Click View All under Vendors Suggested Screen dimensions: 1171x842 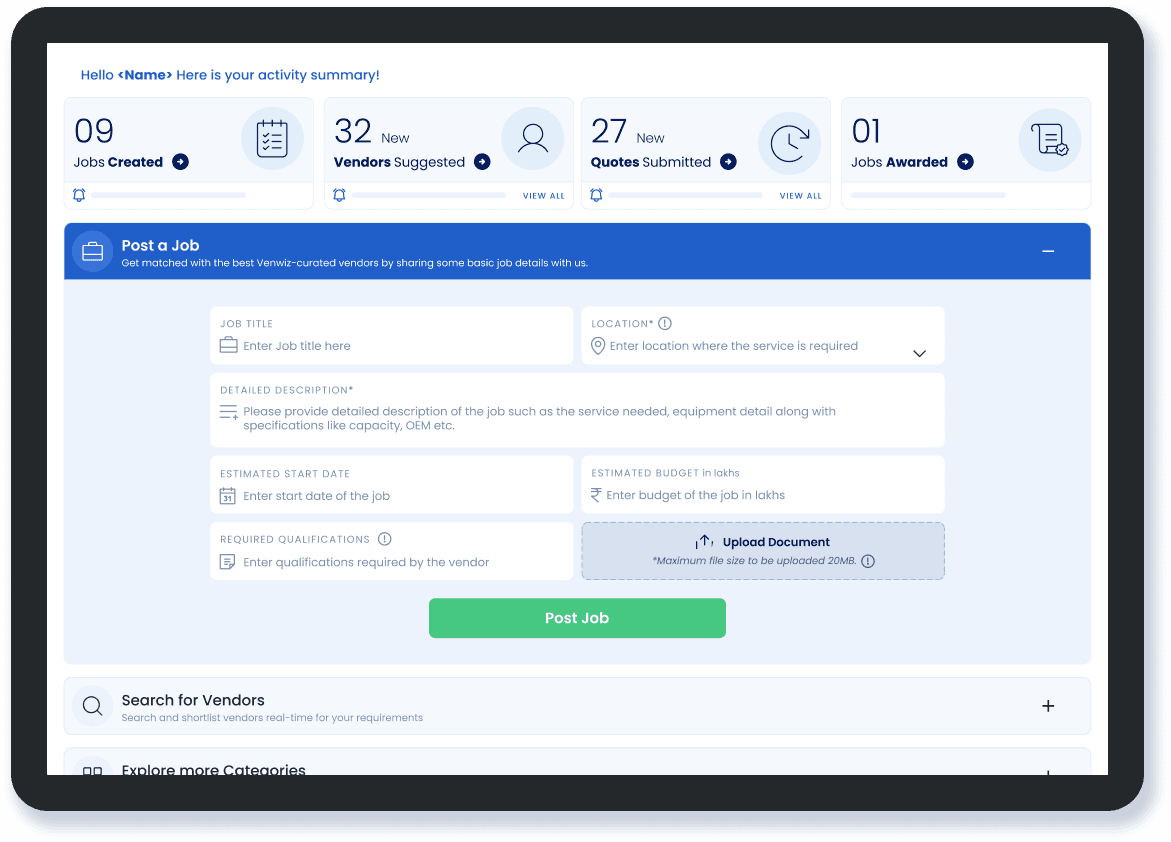coord(543,196)
